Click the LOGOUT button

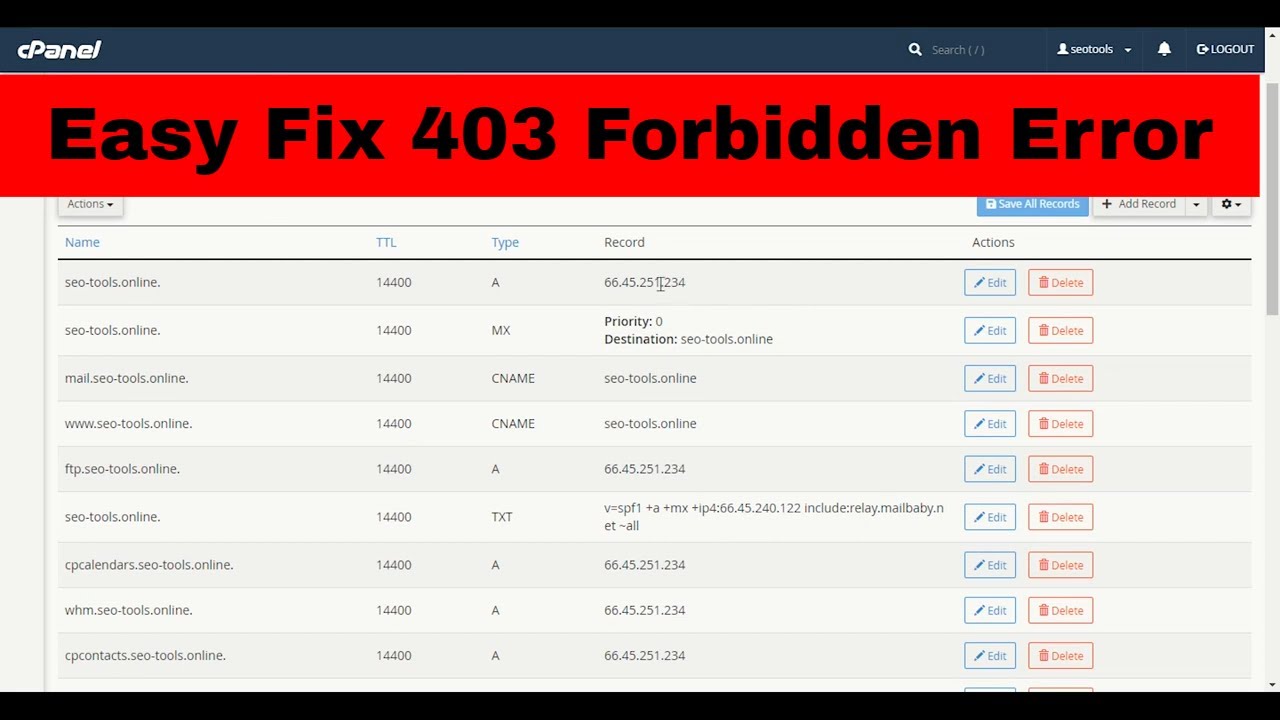pos(1225,49)
